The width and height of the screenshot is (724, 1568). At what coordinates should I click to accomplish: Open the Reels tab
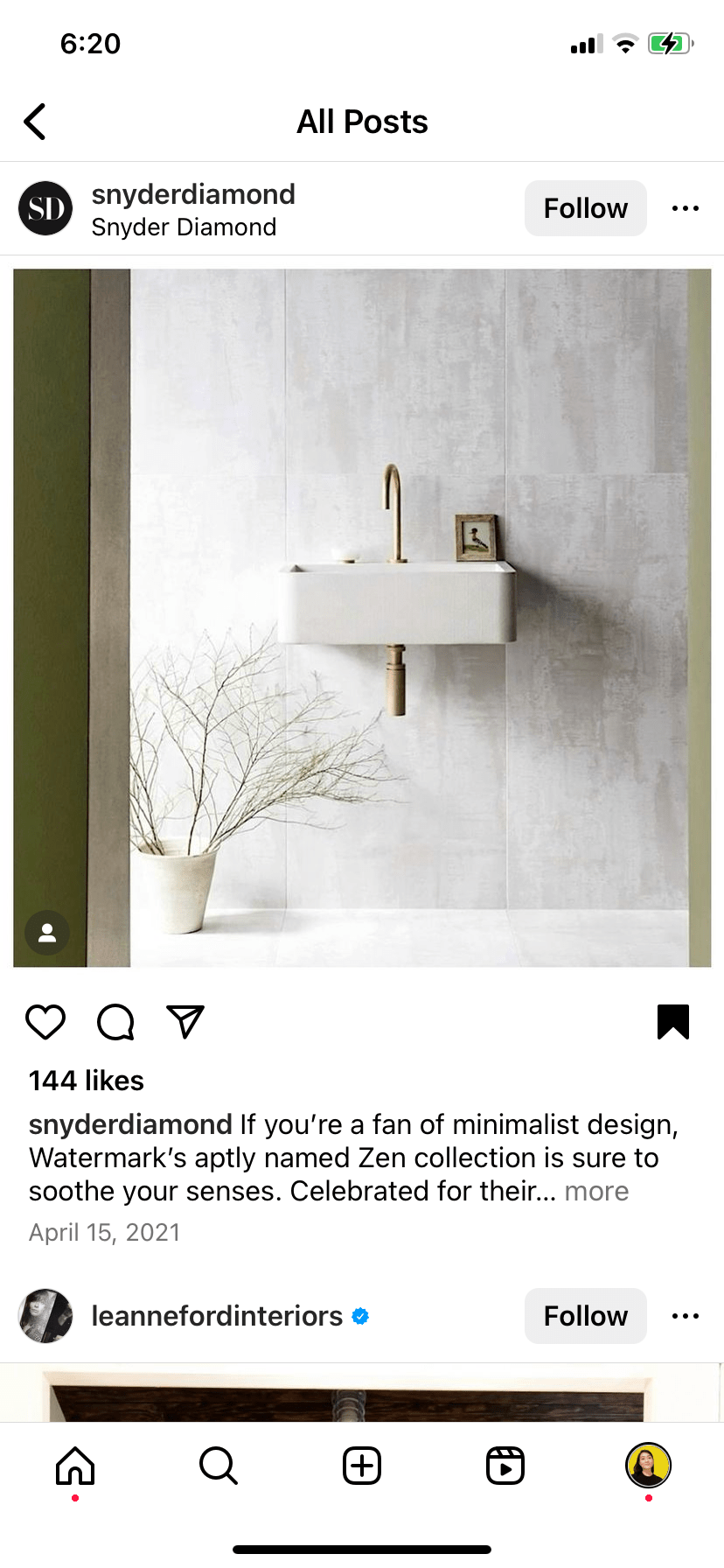pyautogui.click(x=505, y=1466)
